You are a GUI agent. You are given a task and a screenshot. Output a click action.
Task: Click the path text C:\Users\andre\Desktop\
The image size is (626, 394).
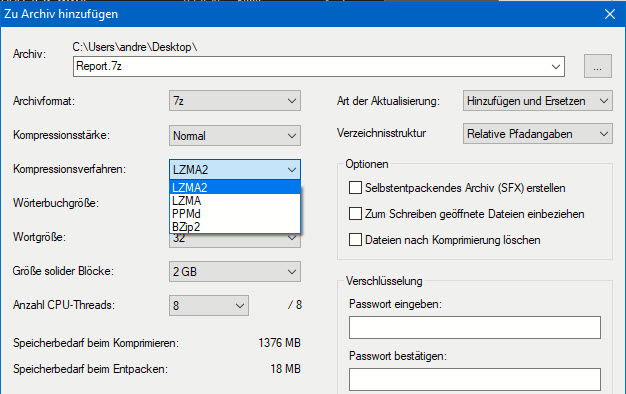[135, 47]
